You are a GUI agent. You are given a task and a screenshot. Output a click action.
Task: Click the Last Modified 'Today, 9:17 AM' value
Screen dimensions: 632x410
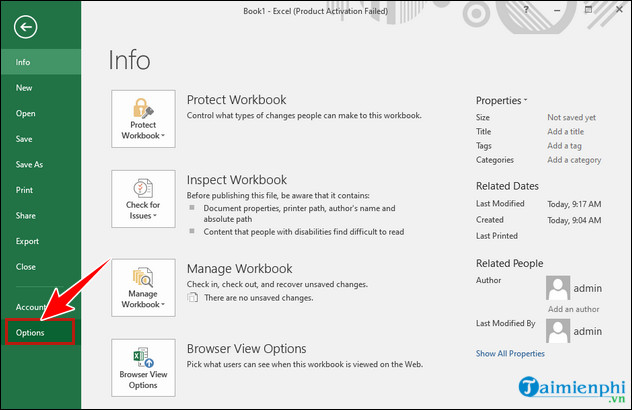(x=574, y=204)
